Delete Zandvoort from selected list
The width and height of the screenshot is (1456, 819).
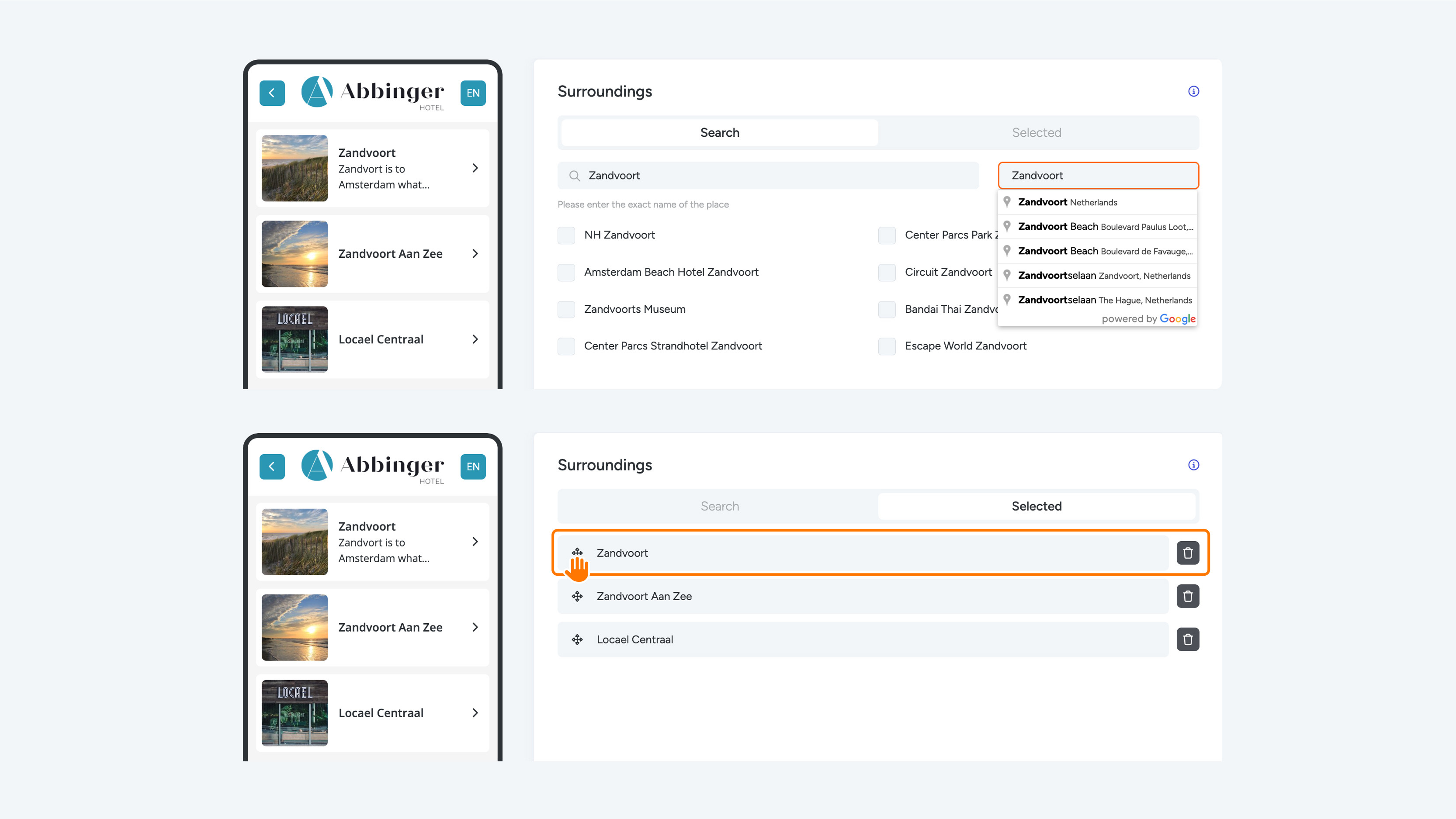pyautogui.click(x=1188, y=553)
